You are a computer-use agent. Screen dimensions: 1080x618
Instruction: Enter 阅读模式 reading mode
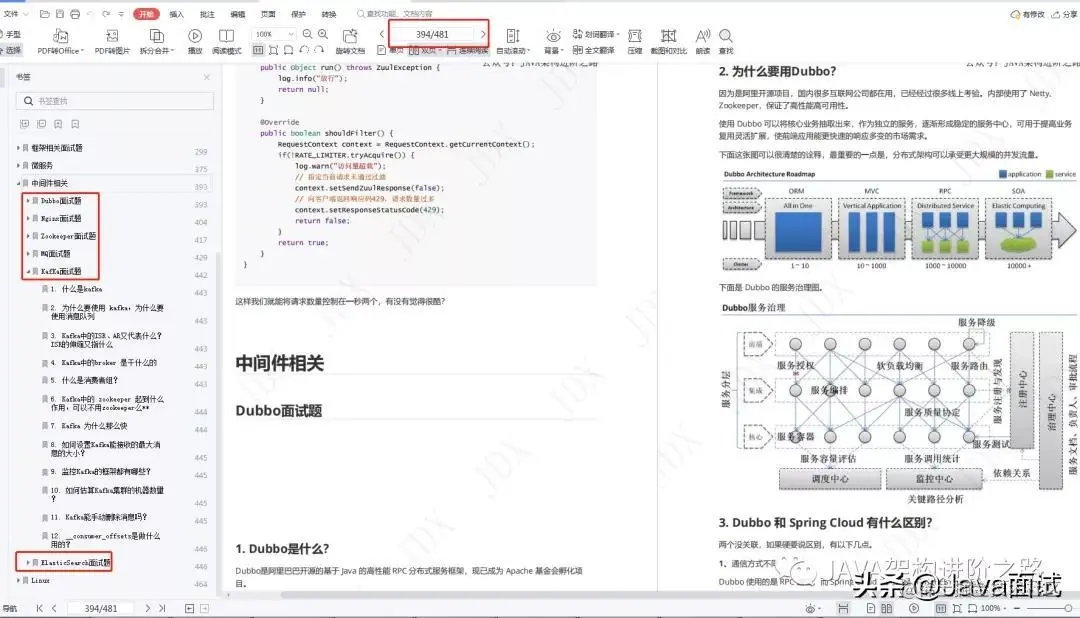pos(227,41)
